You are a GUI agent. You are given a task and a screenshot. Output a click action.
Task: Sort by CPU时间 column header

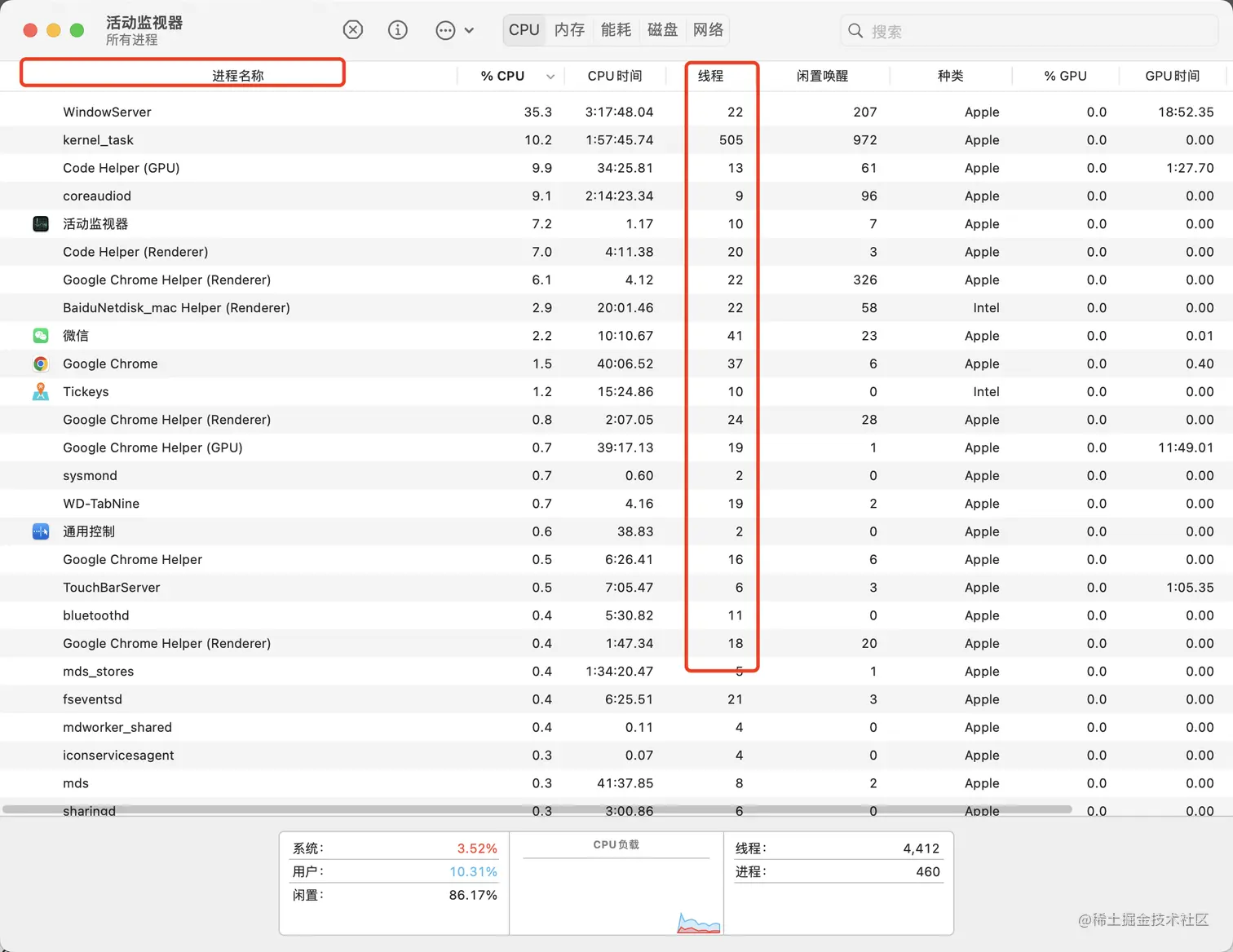coord(615,76)
